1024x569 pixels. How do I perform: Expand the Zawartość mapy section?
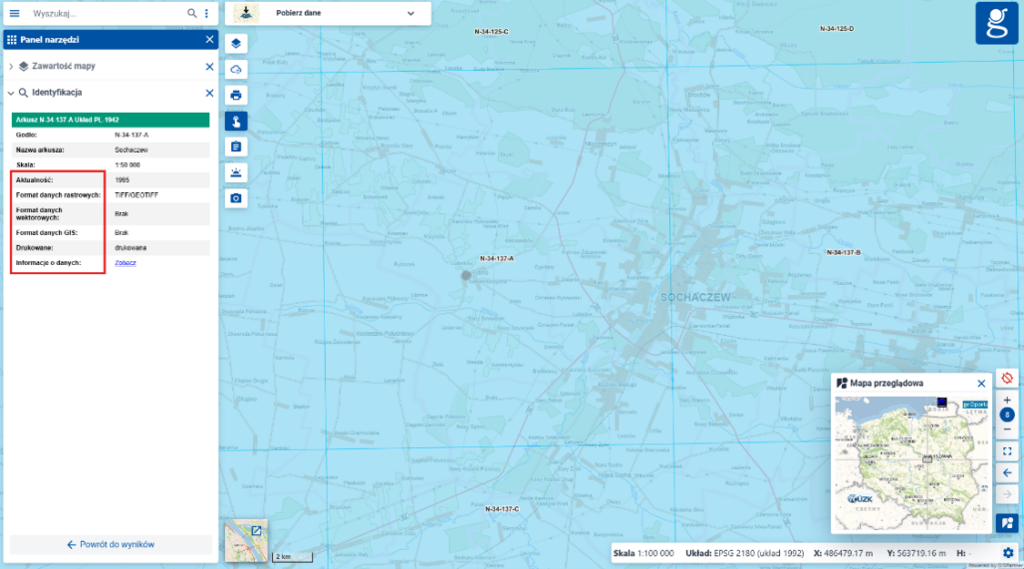click(x=10, y=67)
